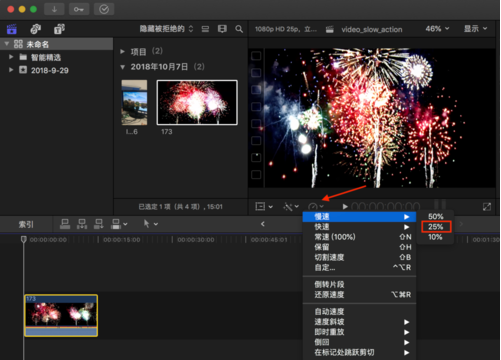Image resolution: width=501 pixels, height=360 pixels.
Task: Select the 智能精选 folder row
Action: pos(57,57)
